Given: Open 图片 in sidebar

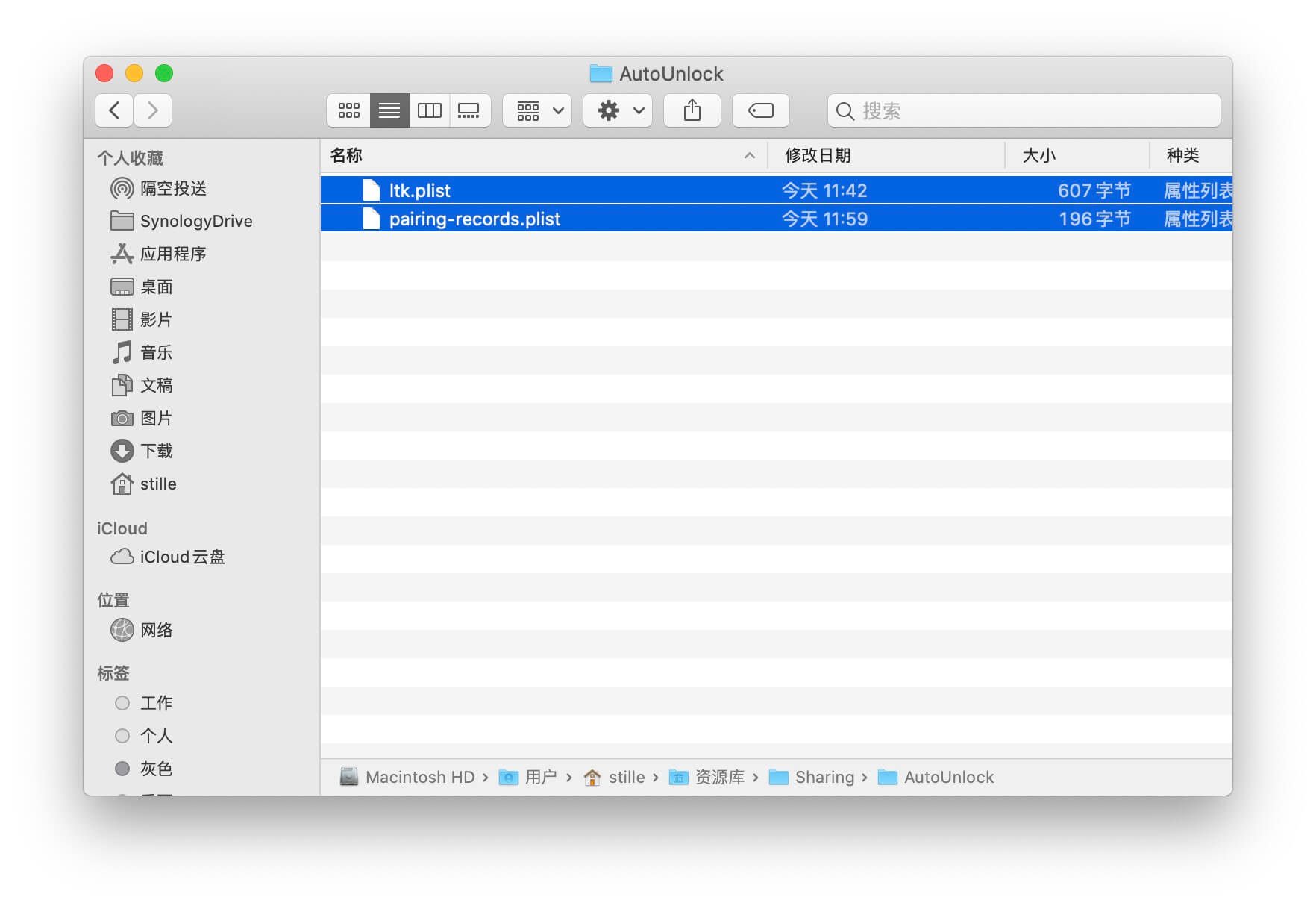Looking at the screenshot, I should click(142, 418).
